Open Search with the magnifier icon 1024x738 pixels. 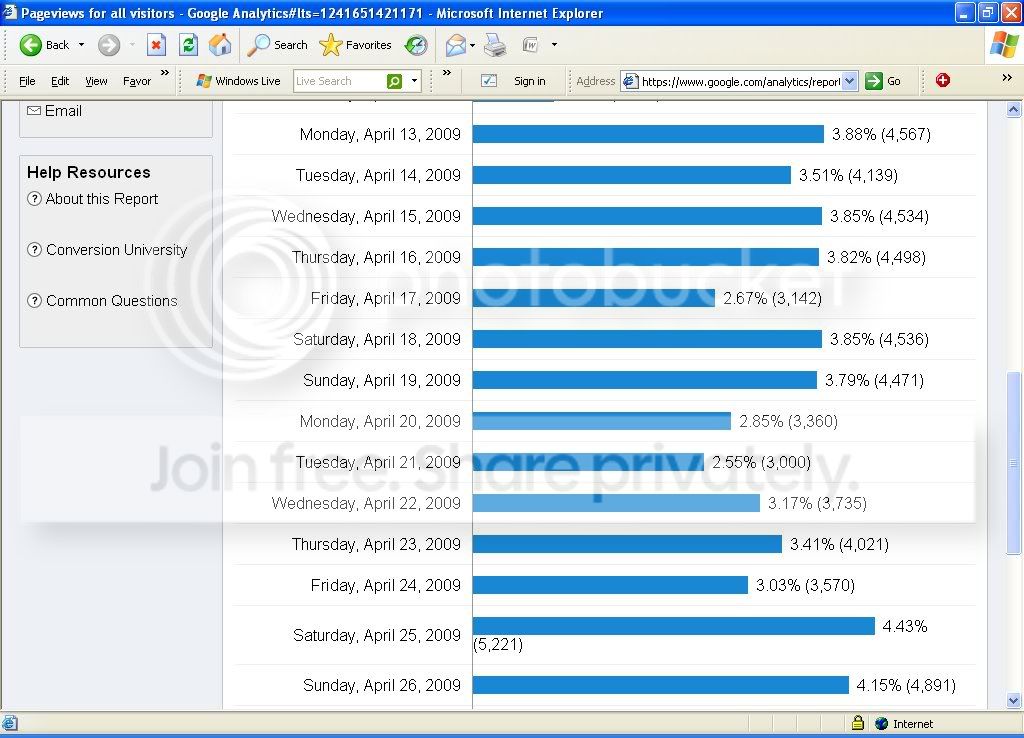[x=259, y=45]
